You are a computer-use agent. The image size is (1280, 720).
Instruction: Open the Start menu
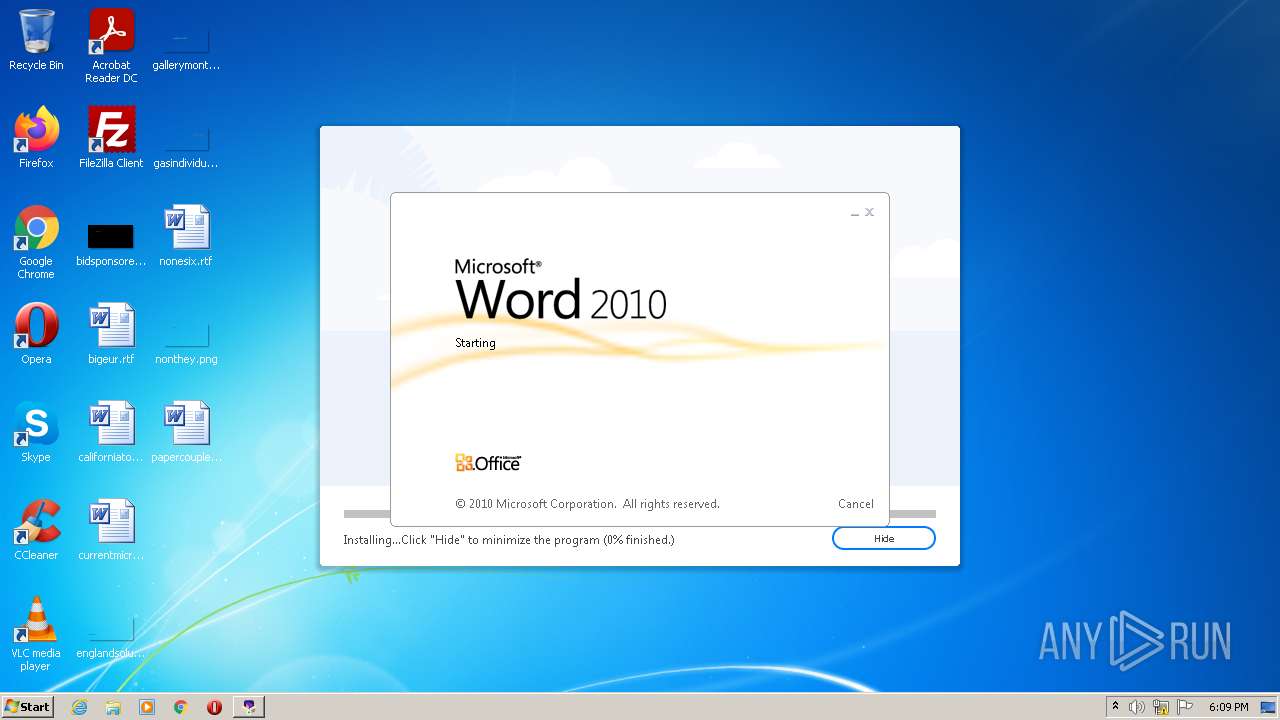pyautogui.click(x=28, y=707)
